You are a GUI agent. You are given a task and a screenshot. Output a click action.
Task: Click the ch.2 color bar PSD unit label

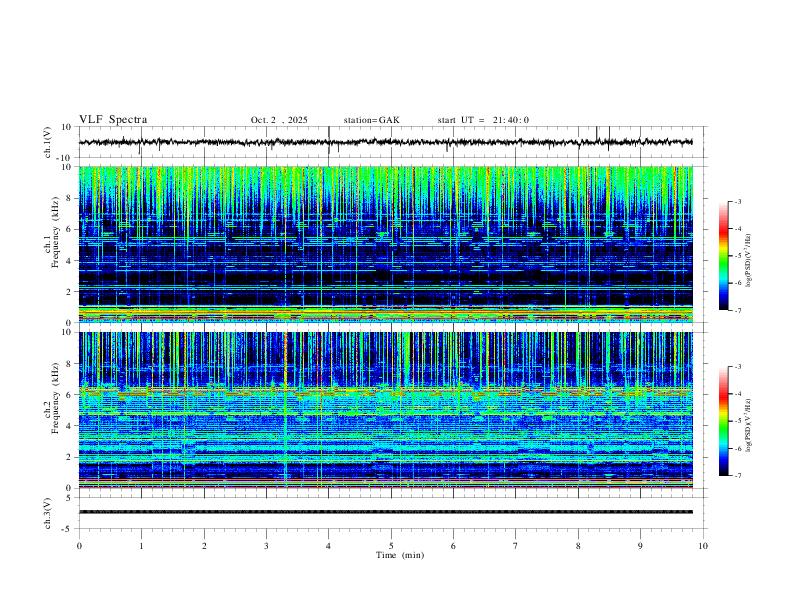750,426
